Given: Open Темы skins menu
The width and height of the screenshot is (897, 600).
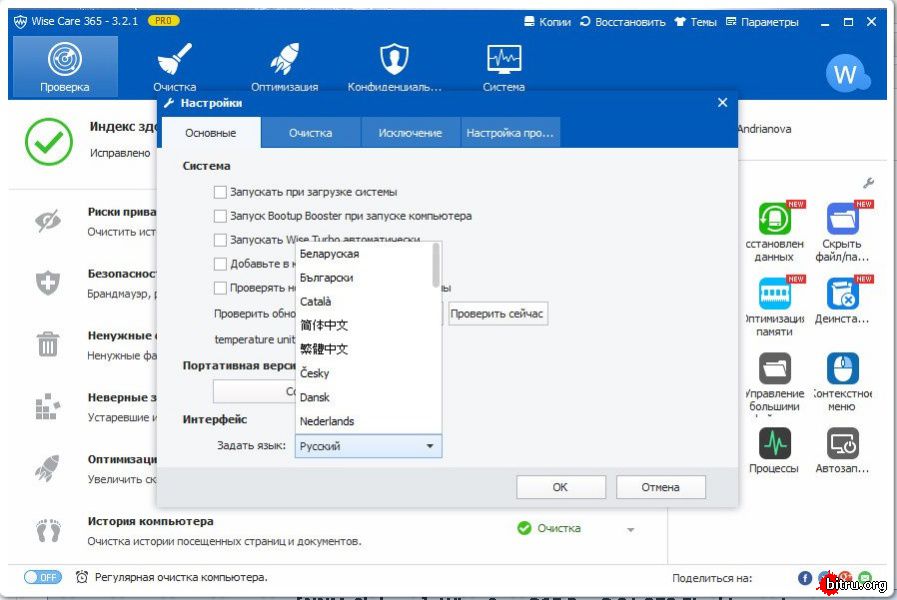Looking at the screenshot, I should (x=695, y=22).
